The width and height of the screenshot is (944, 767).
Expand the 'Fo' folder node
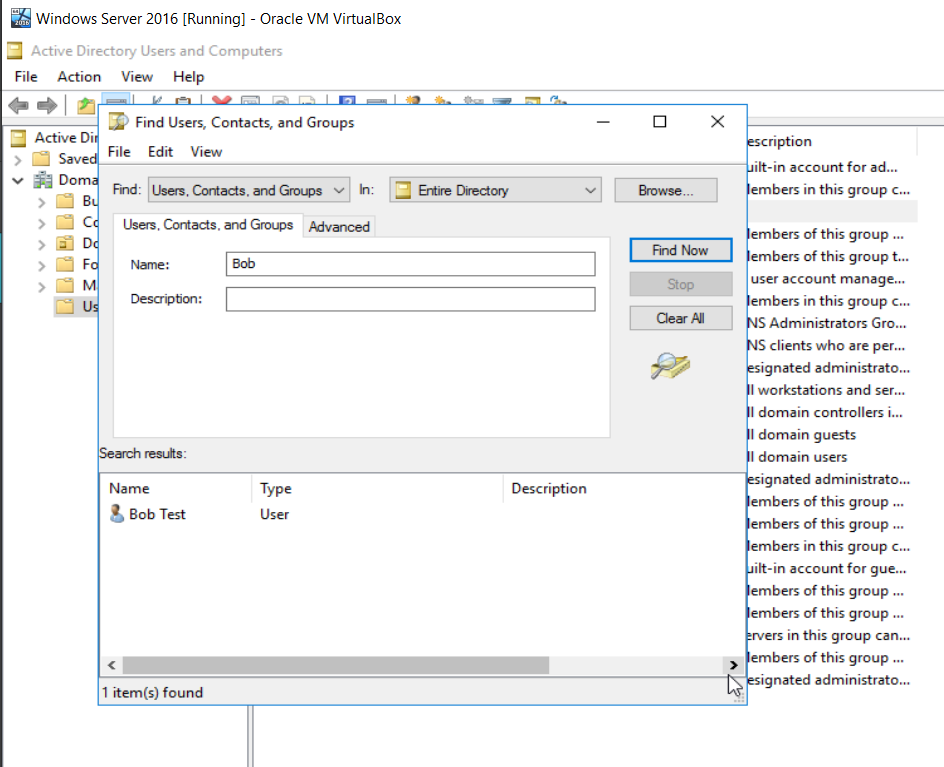pyautogui.click(x=41, y=266)
